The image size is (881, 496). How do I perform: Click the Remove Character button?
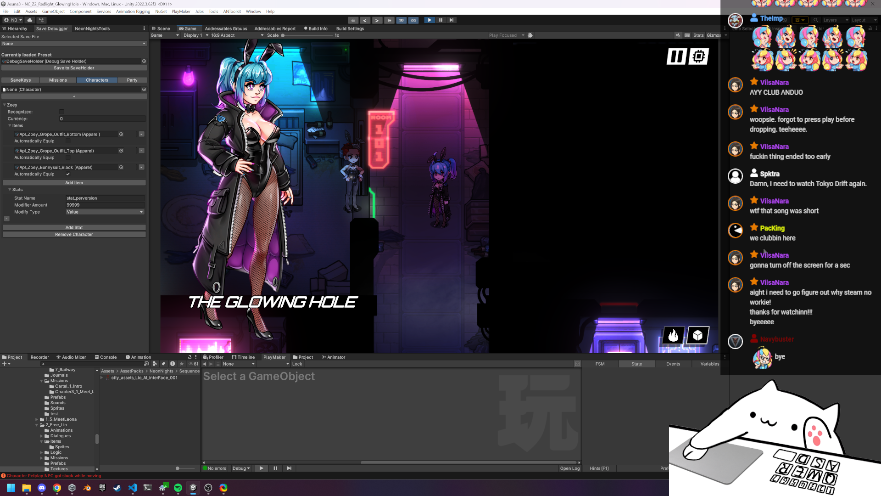coord(73,233)
